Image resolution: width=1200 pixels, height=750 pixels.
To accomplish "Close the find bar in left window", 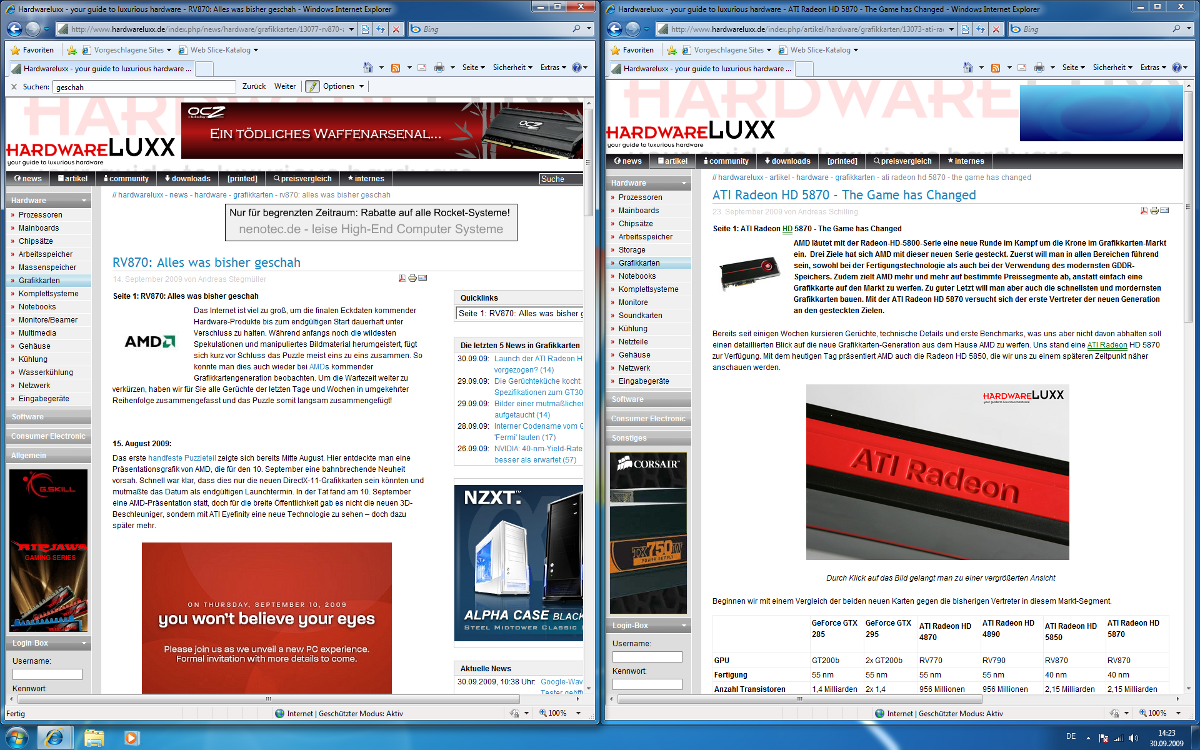I will pos(13,87).
